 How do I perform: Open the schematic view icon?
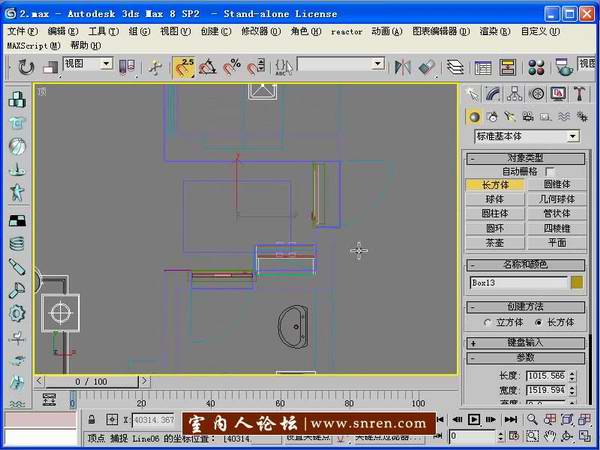[x=508, y=67]
